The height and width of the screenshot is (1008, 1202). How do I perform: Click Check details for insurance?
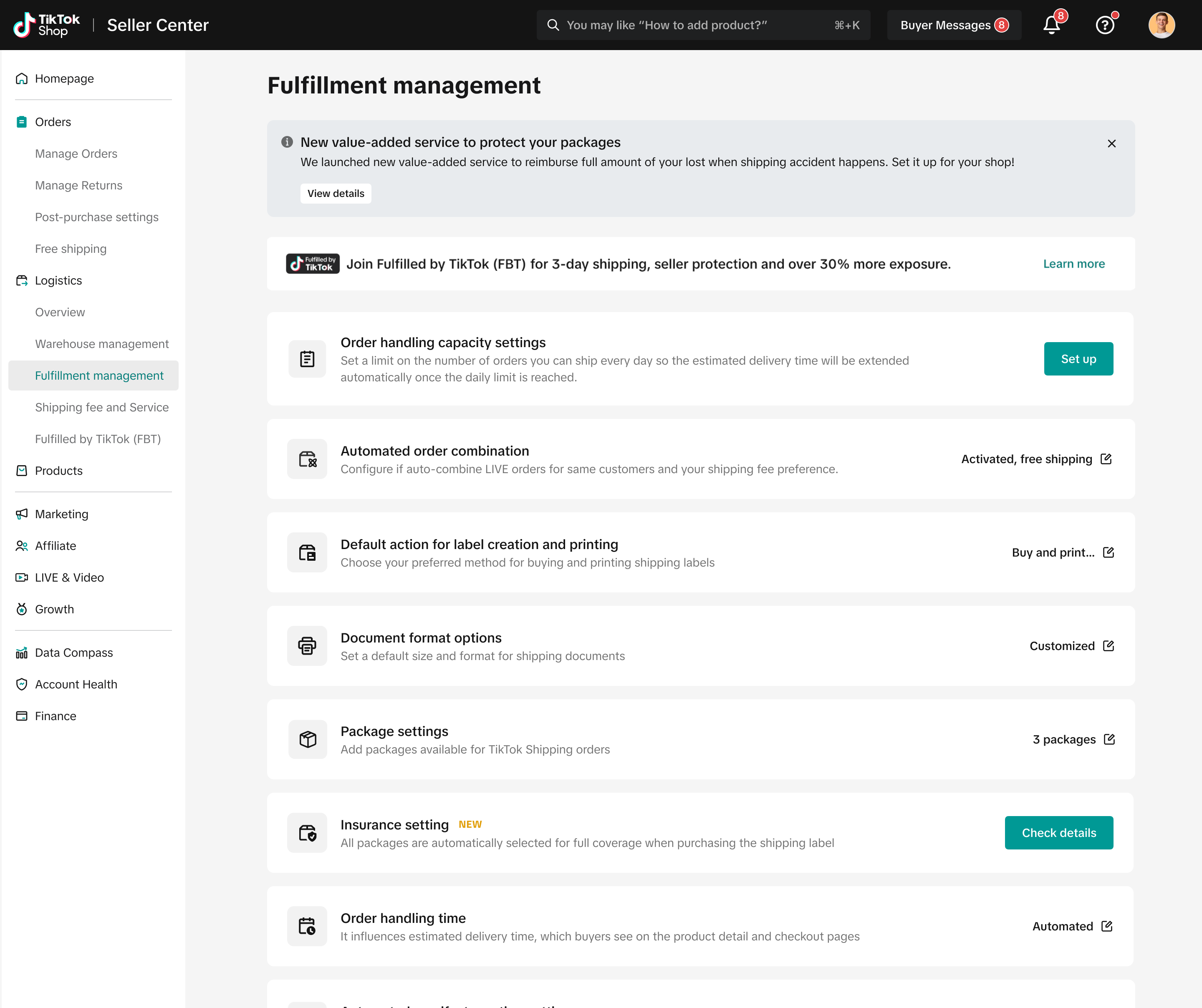(1059, 833)
